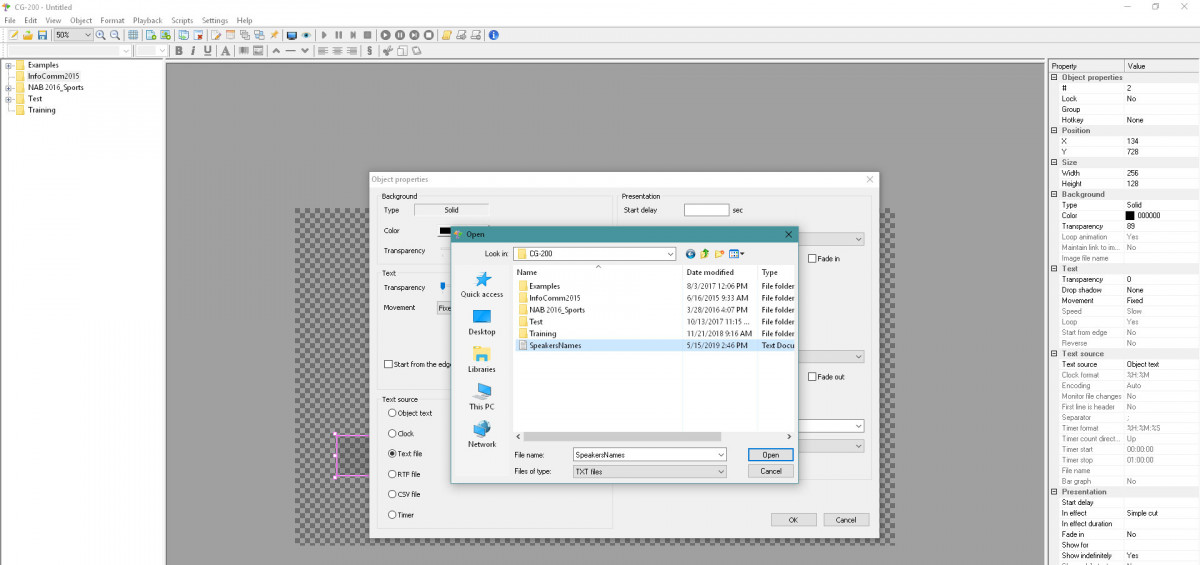Click the pushpin icon in toolbar
Viewport: 1200px width, 565px height.
(x=274, y=35)
